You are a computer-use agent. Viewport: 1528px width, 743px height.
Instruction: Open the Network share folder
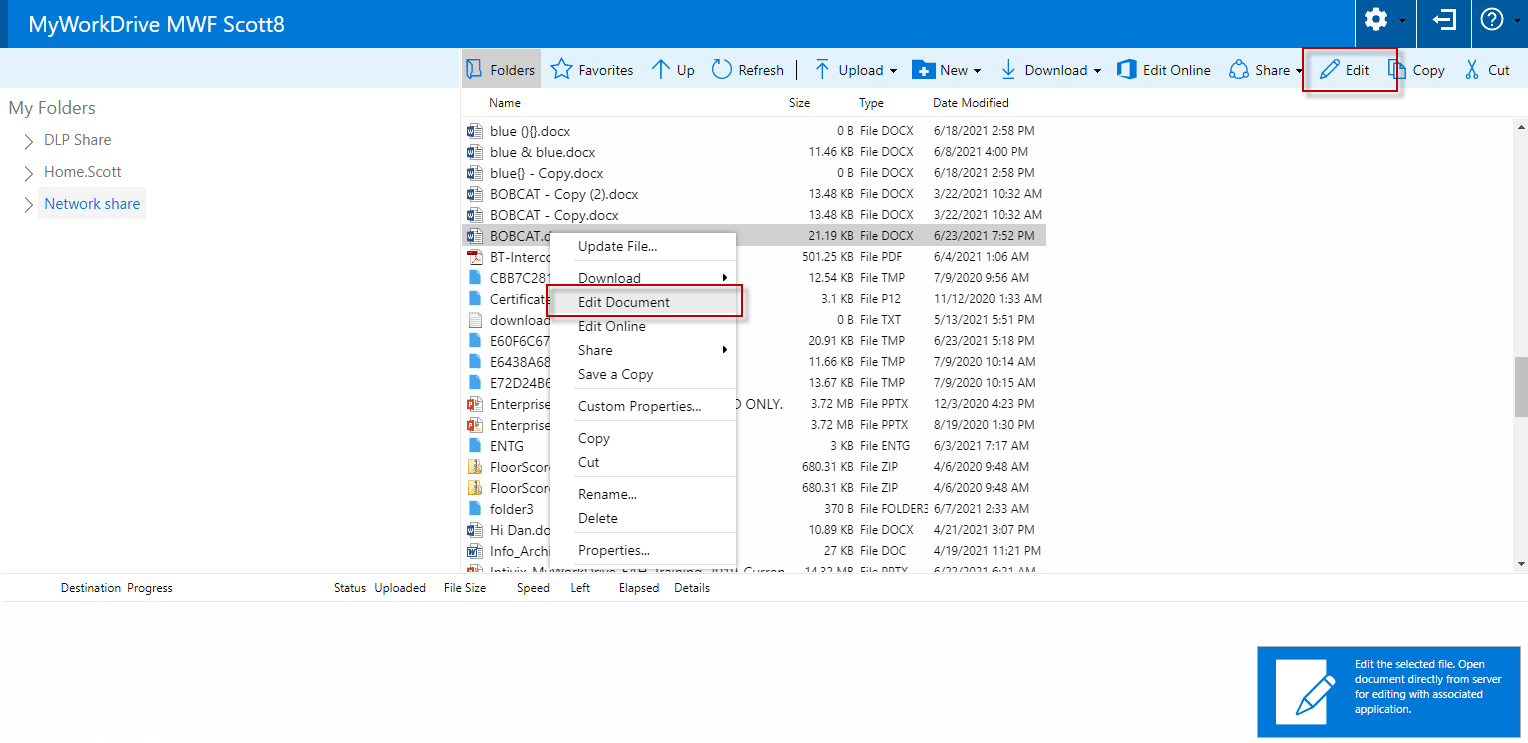tap(92, 204)
